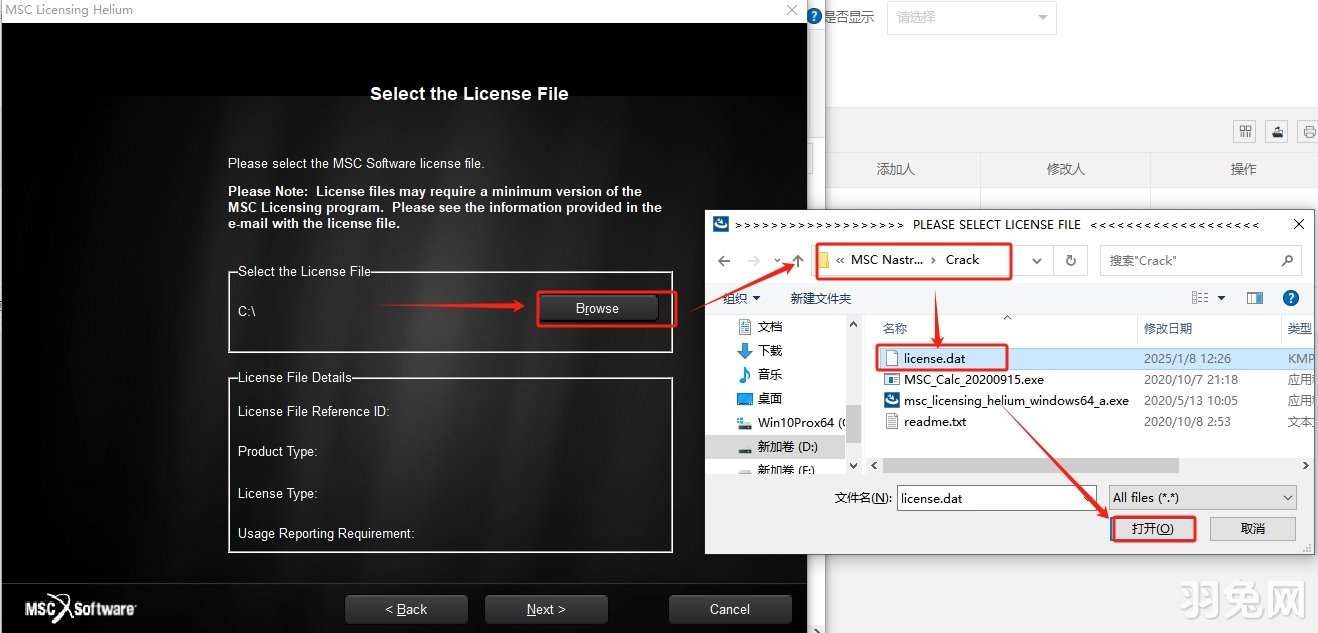Screen dimensions: 1318x633
Task: Click the 文件名 input field
Action: (x=982, y=497)
